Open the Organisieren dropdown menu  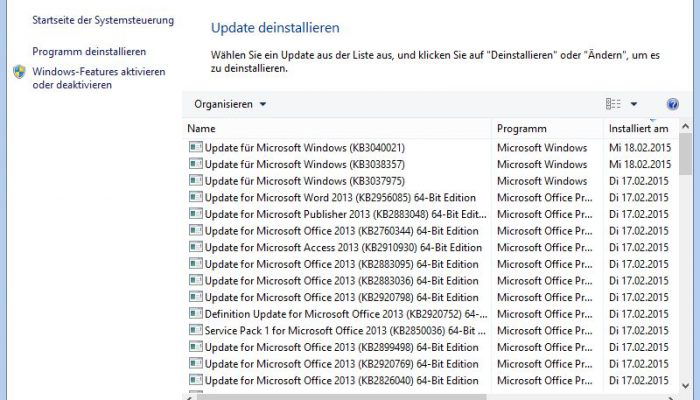click(x=230, y=104)
